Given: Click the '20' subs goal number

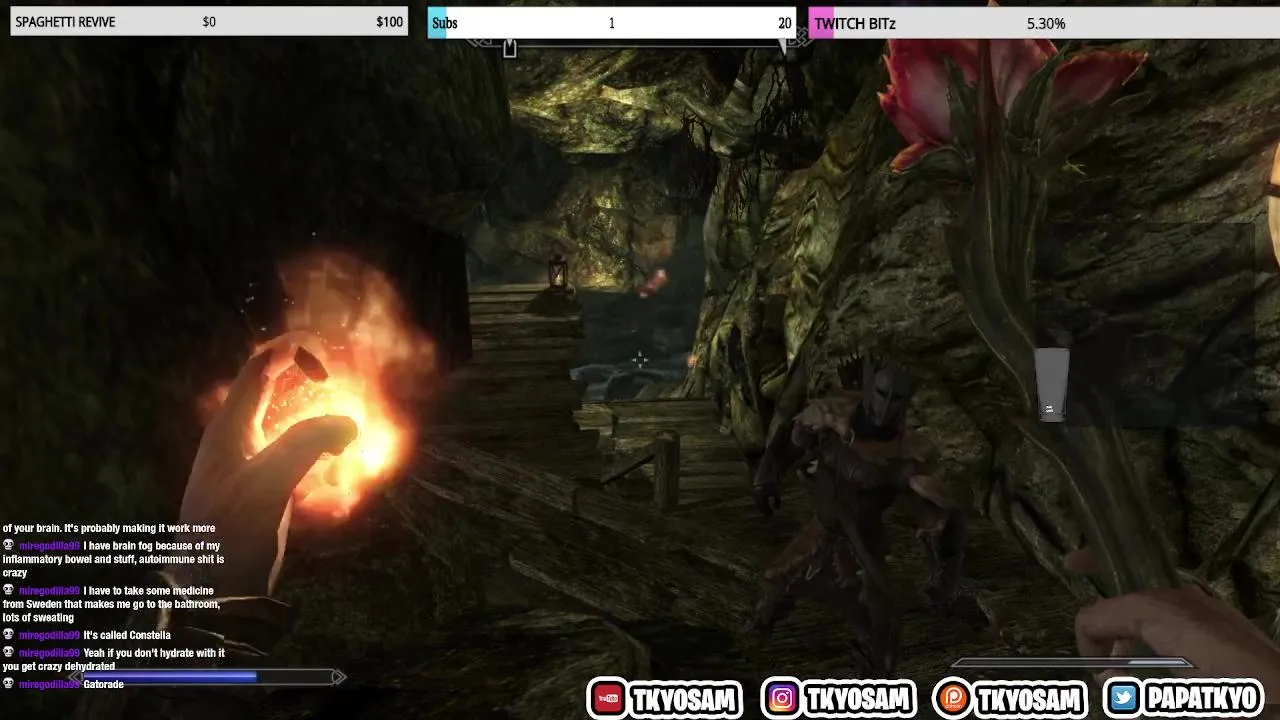Looking at the screenshot, I should click(x=784, y=23).
